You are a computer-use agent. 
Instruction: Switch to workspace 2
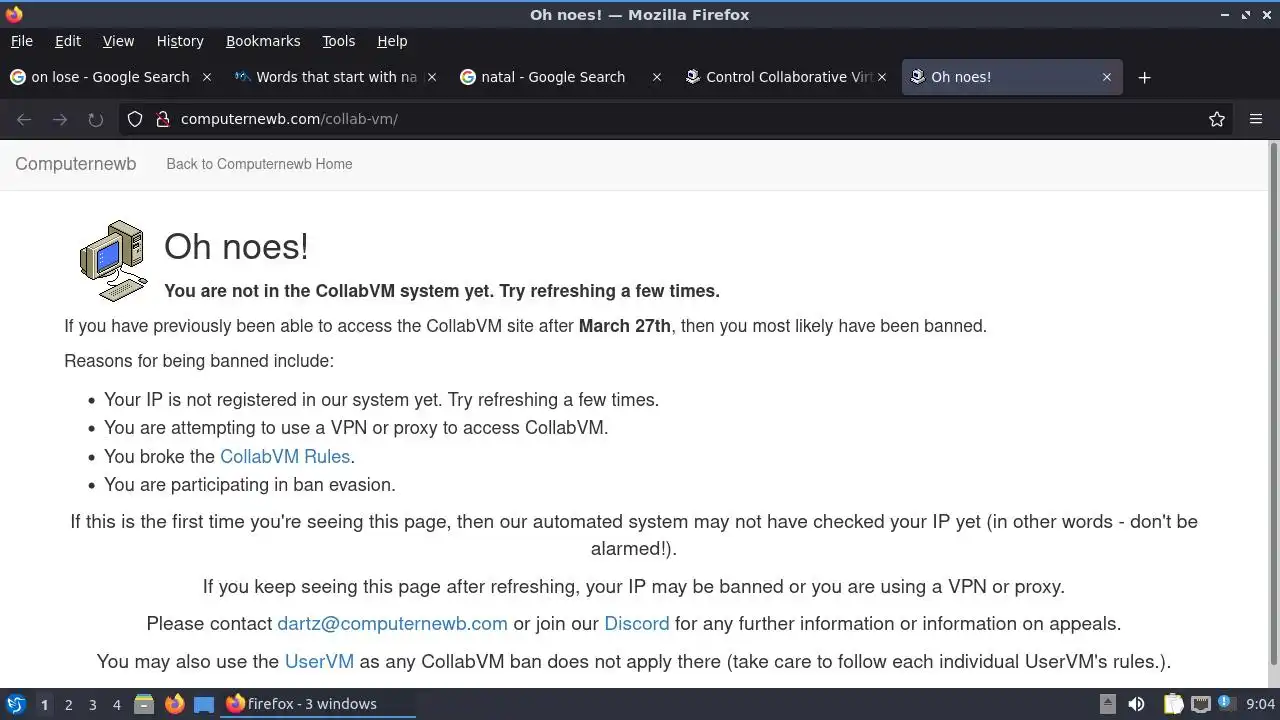[68, 704]
